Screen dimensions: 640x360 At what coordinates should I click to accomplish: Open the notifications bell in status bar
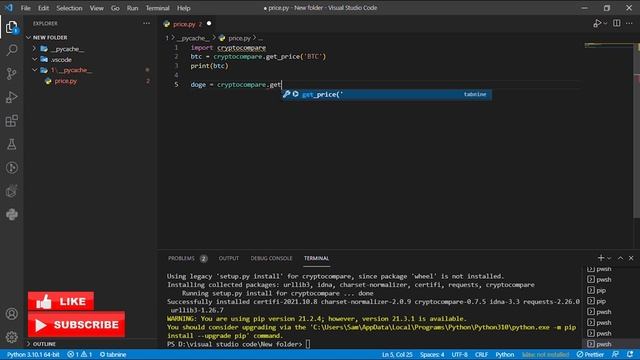pyautogui.click(x=630, y=354)
